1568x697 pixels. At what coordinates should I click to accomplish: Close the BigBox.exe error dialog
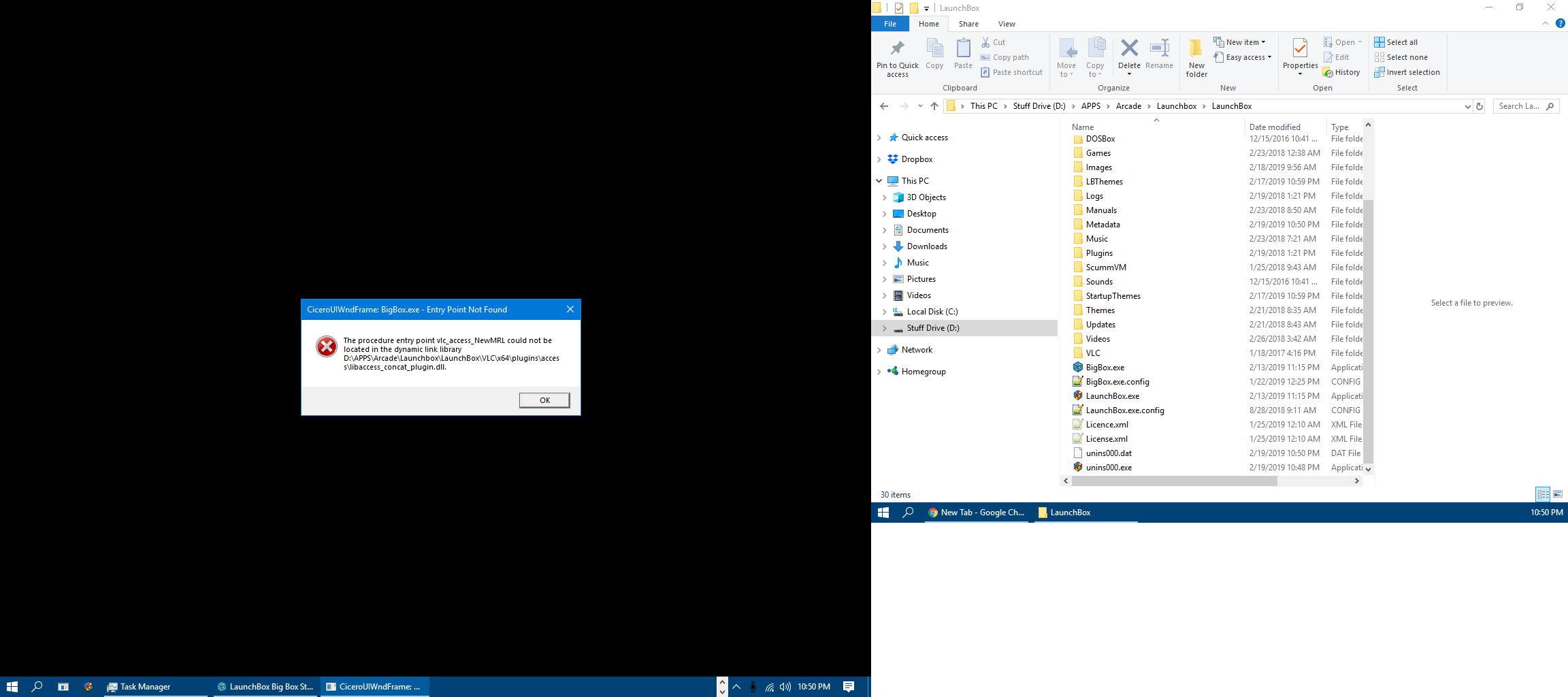coord(570,309)
